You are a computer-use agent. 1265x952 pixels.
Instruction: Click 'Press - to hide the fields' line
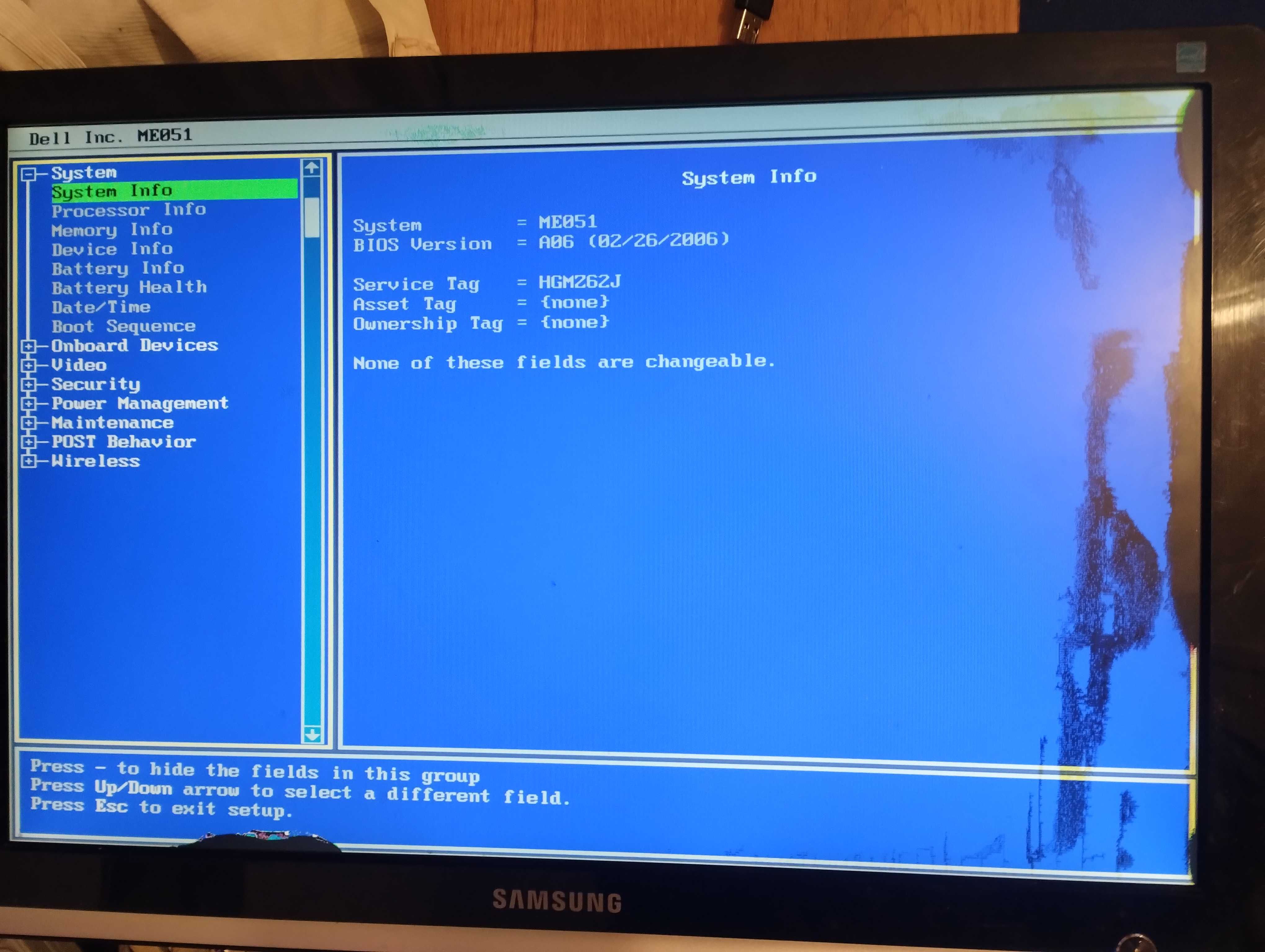tap(255, 771)
